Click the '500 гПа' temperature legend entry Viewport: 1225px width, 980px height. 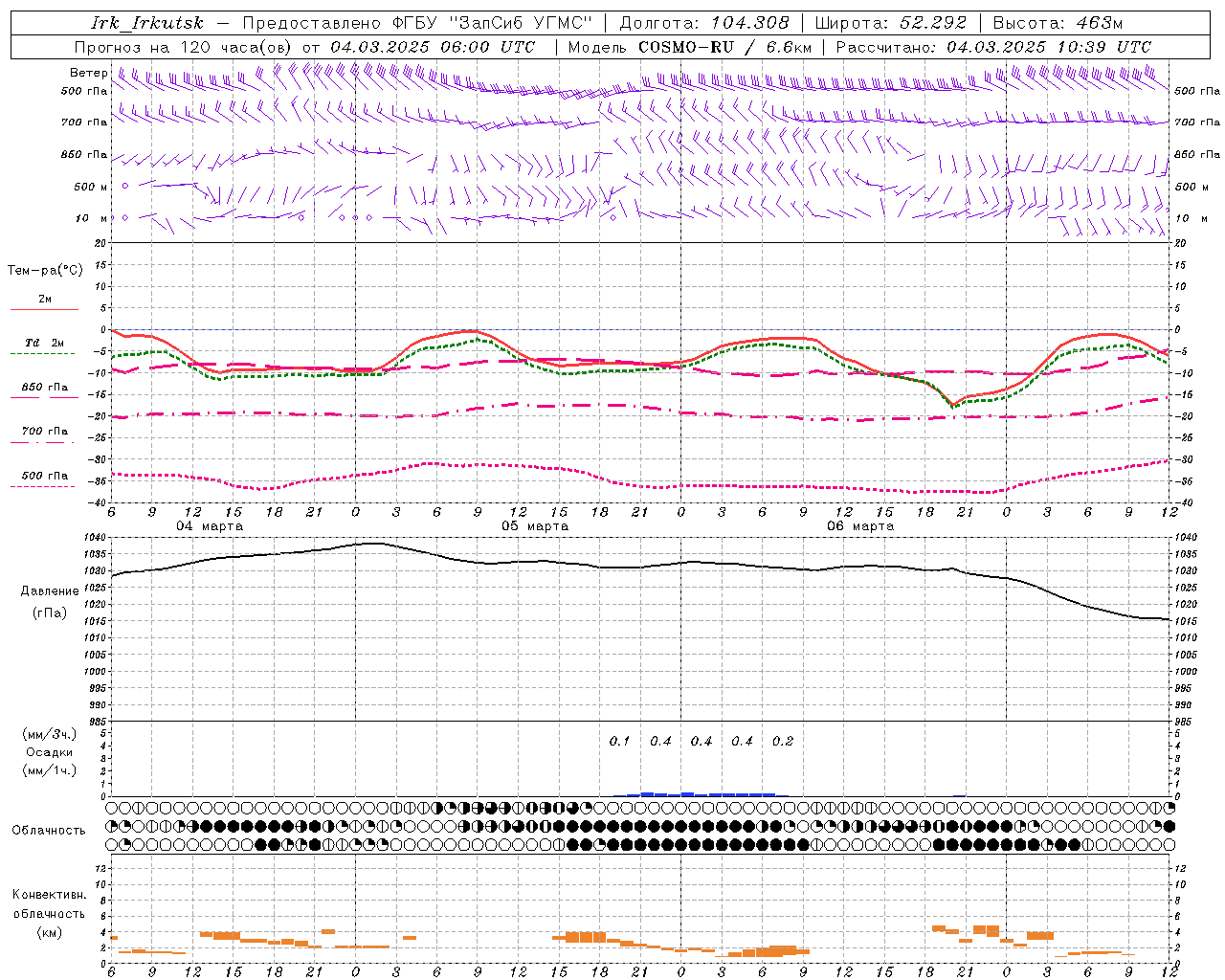point(45,476)
